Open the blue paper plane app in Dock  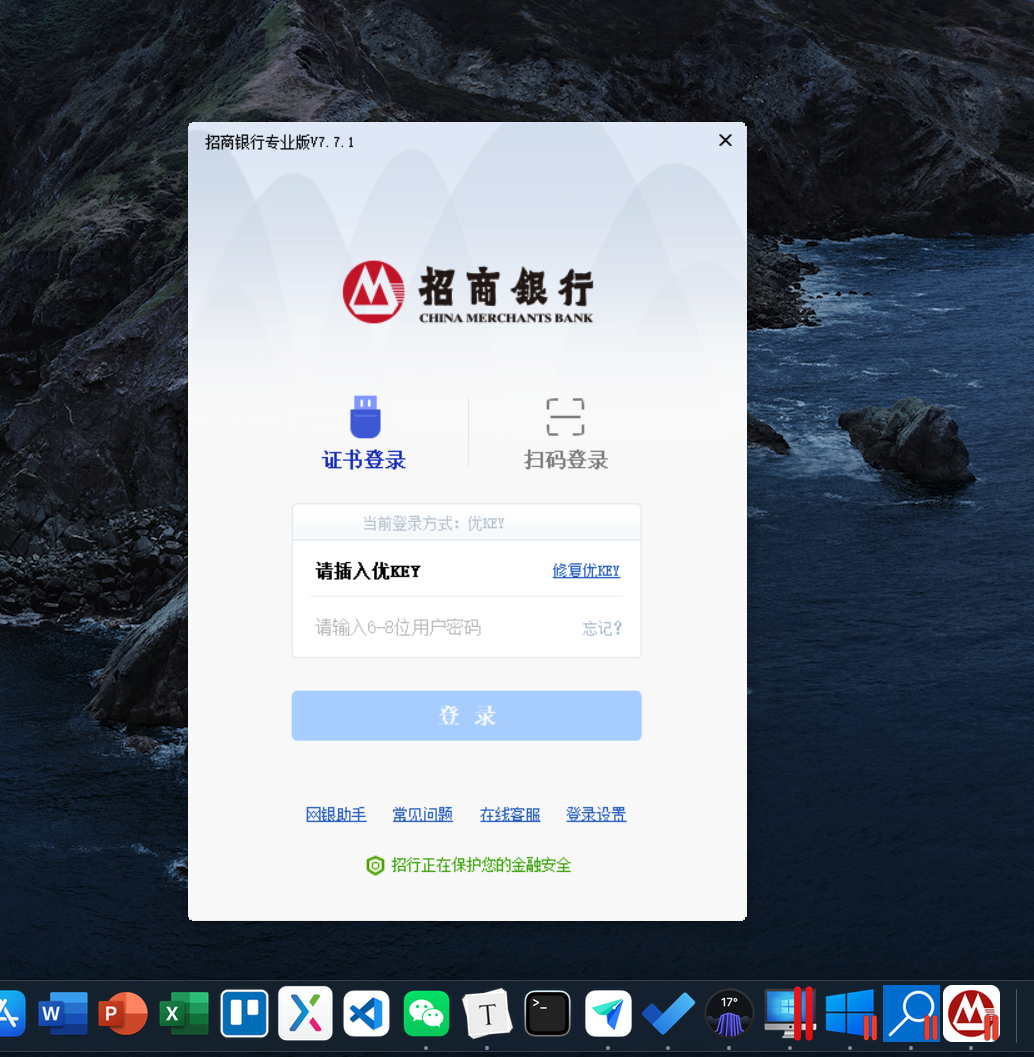608,1013
